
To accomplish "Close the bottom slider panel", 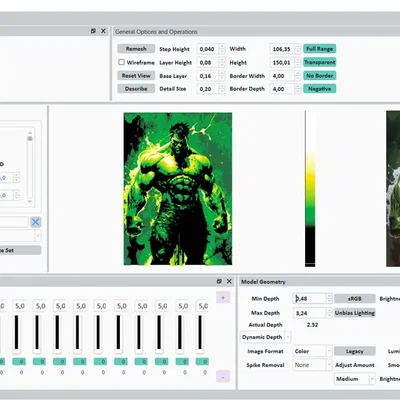I will [x=229, y=281].
